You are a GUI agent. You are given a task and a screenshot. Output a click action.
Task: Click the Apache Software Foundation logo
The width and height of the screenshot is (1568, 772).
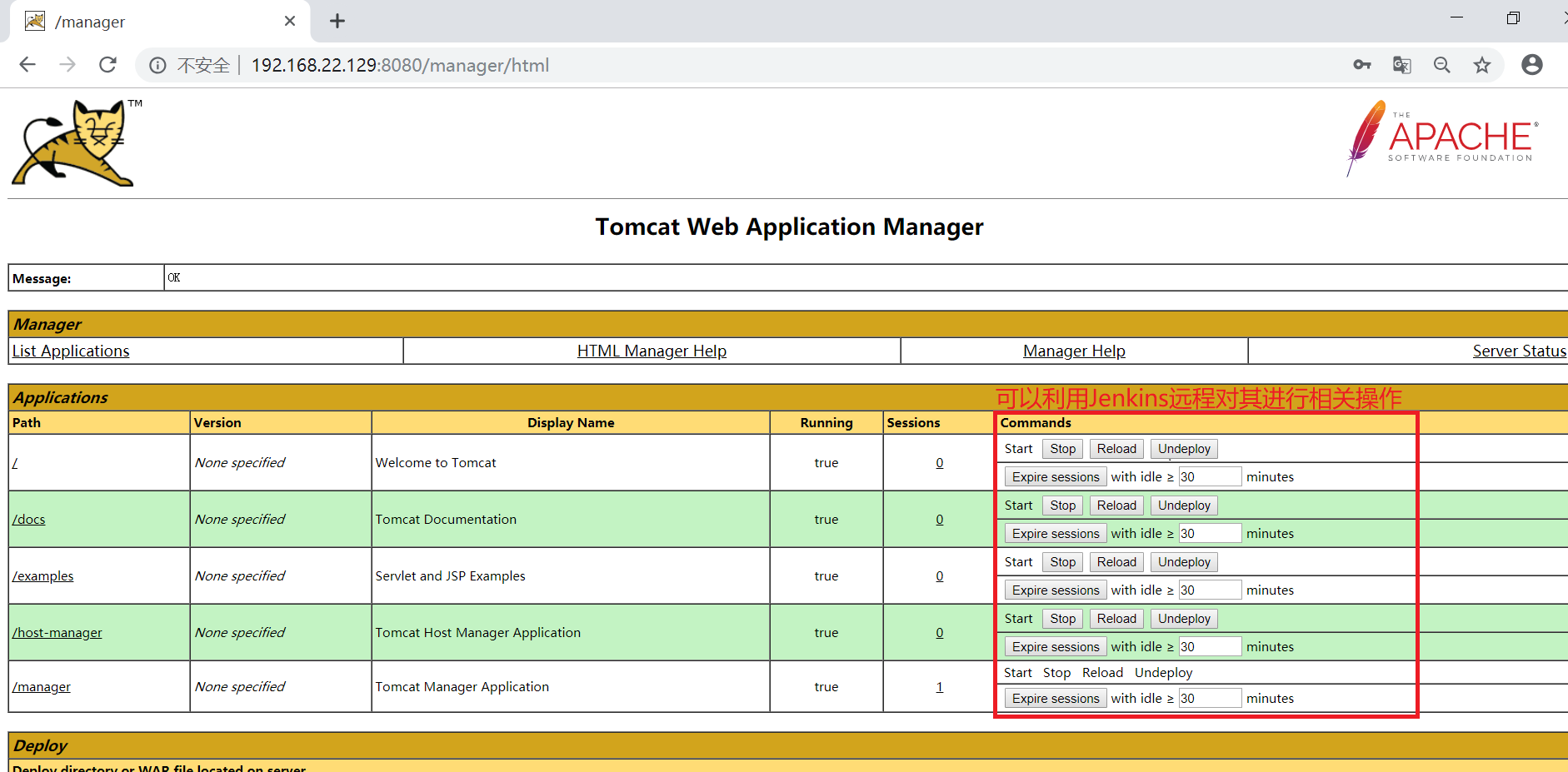click(1442, 138)
